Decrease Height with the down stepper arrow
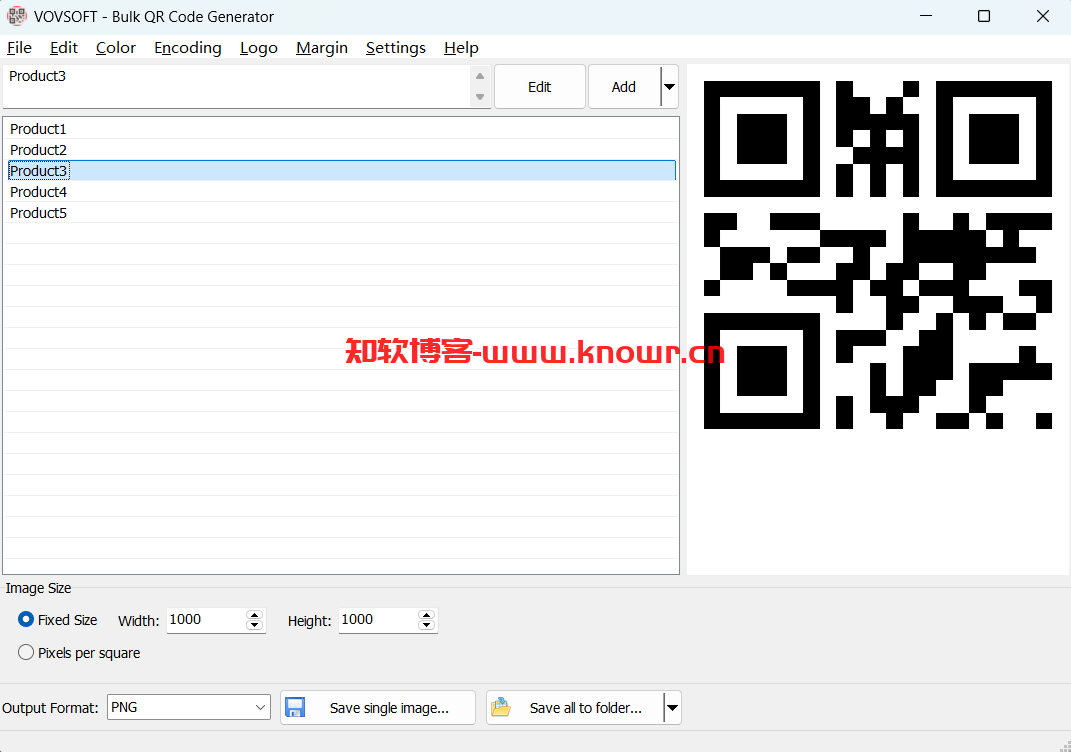 tap(427, 625)
